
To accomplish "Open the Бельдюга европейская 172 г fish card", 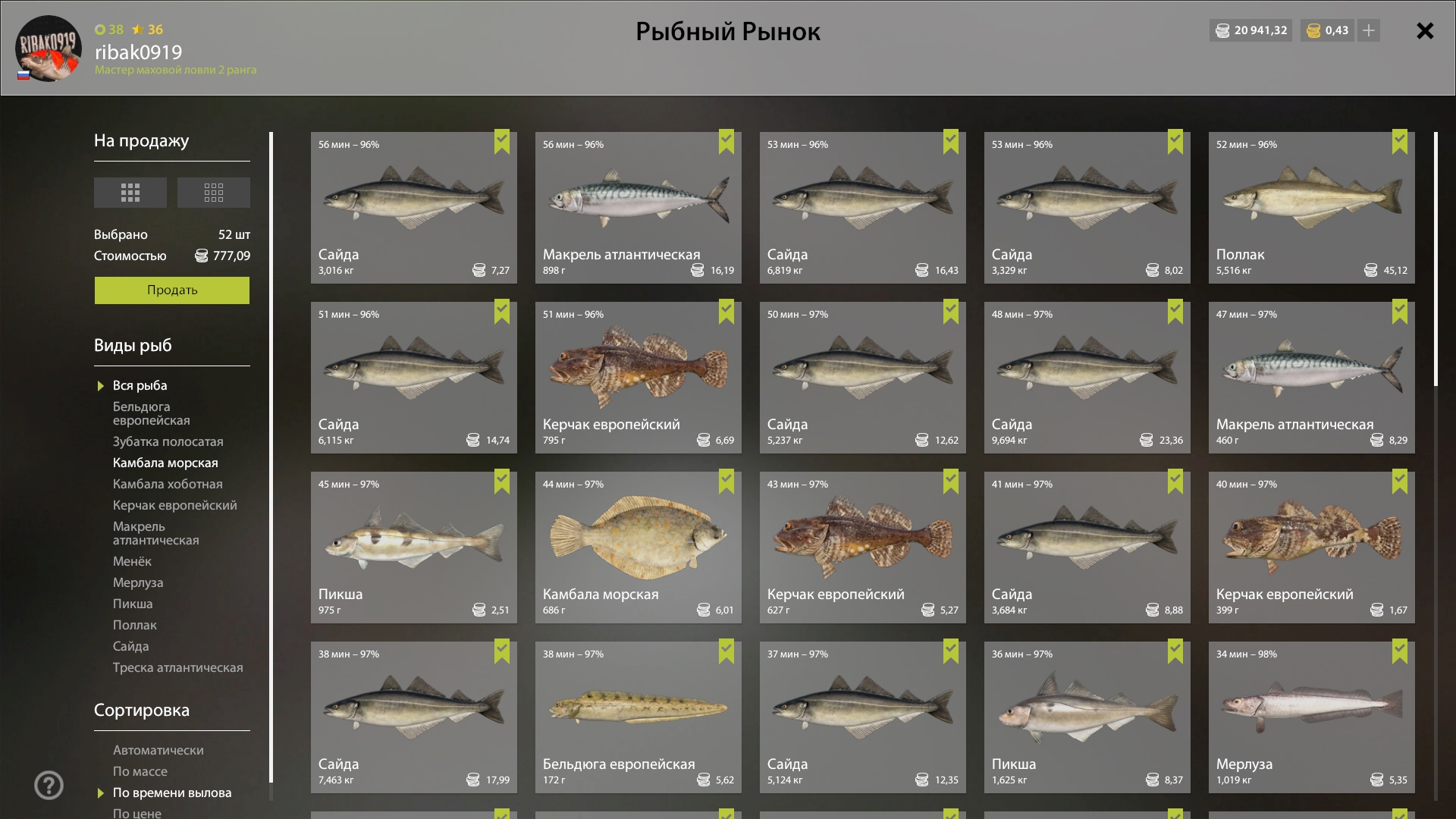I will 639,717.
